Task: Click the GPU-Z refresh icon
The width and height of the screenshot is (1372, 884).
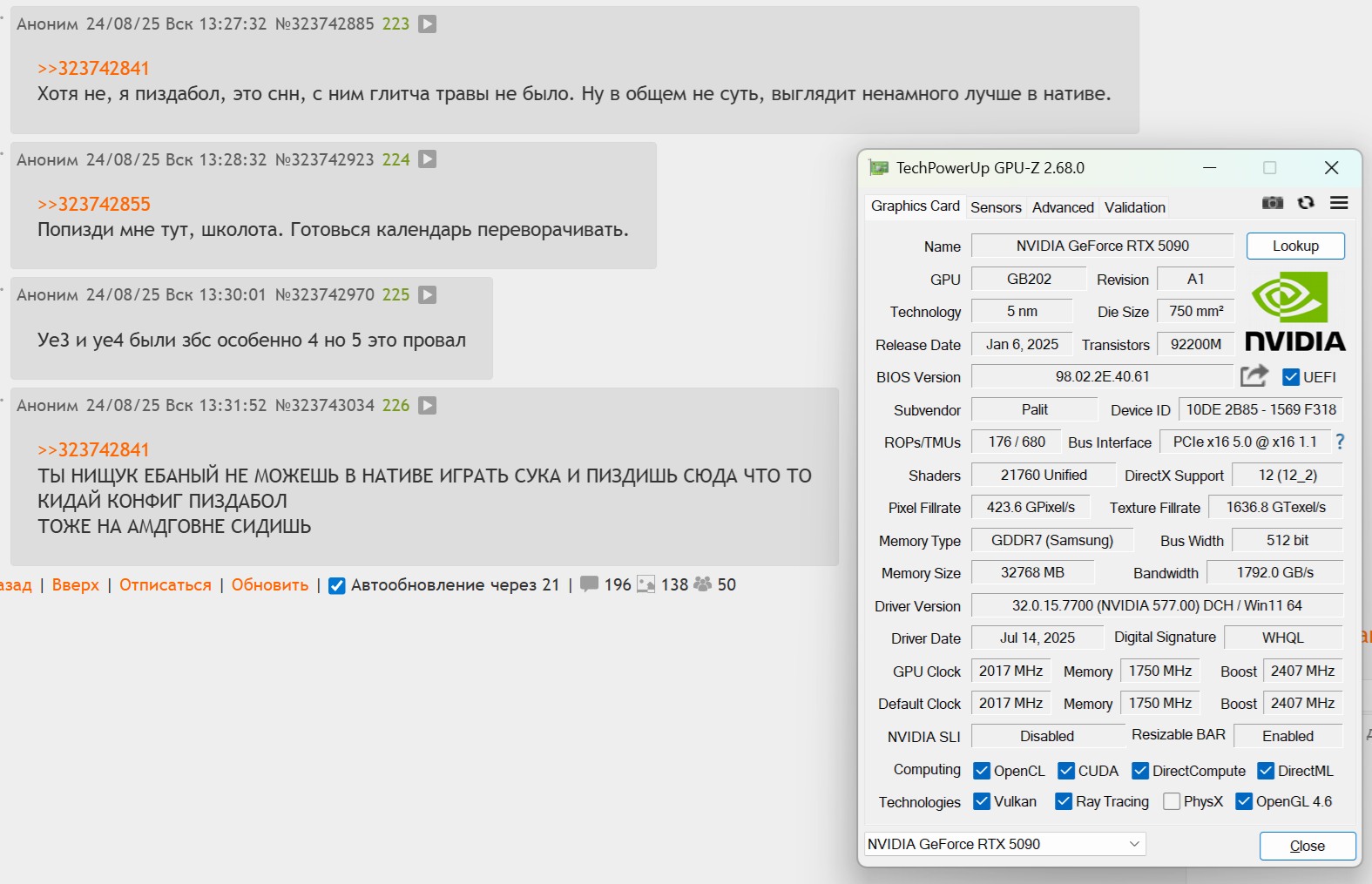Action: [x=1306, y=203]
